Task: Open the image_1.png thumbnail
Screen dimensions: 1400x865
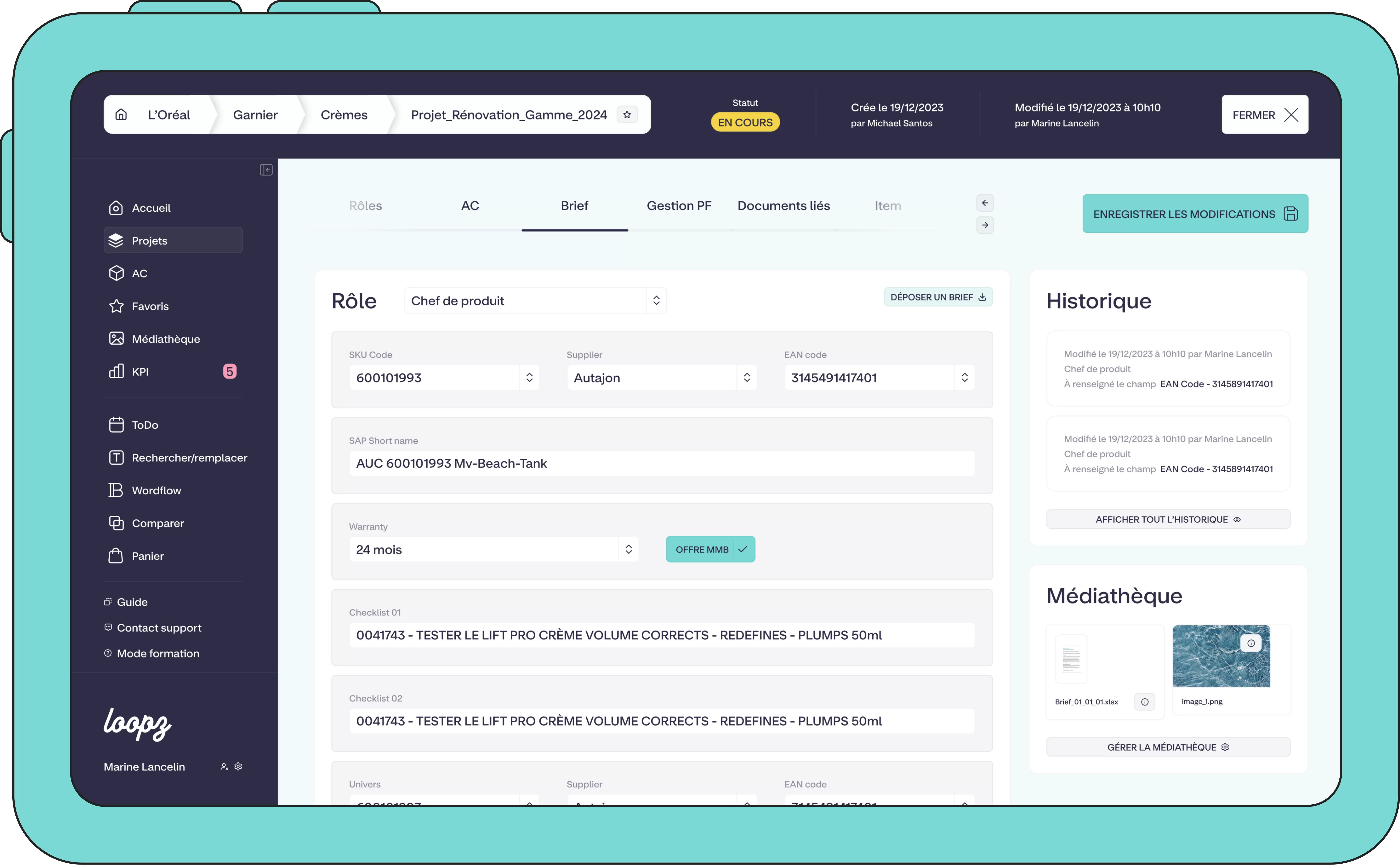Action: pos(1221,656)
